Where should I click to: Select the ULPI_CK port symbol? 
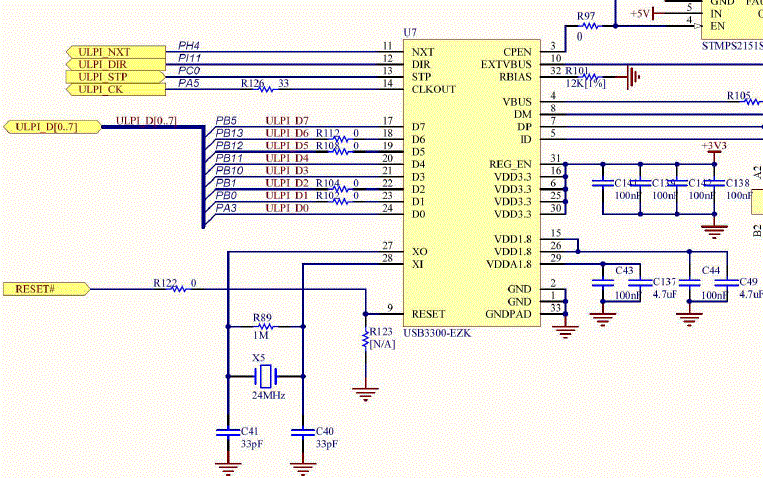[x=116, y=90]
